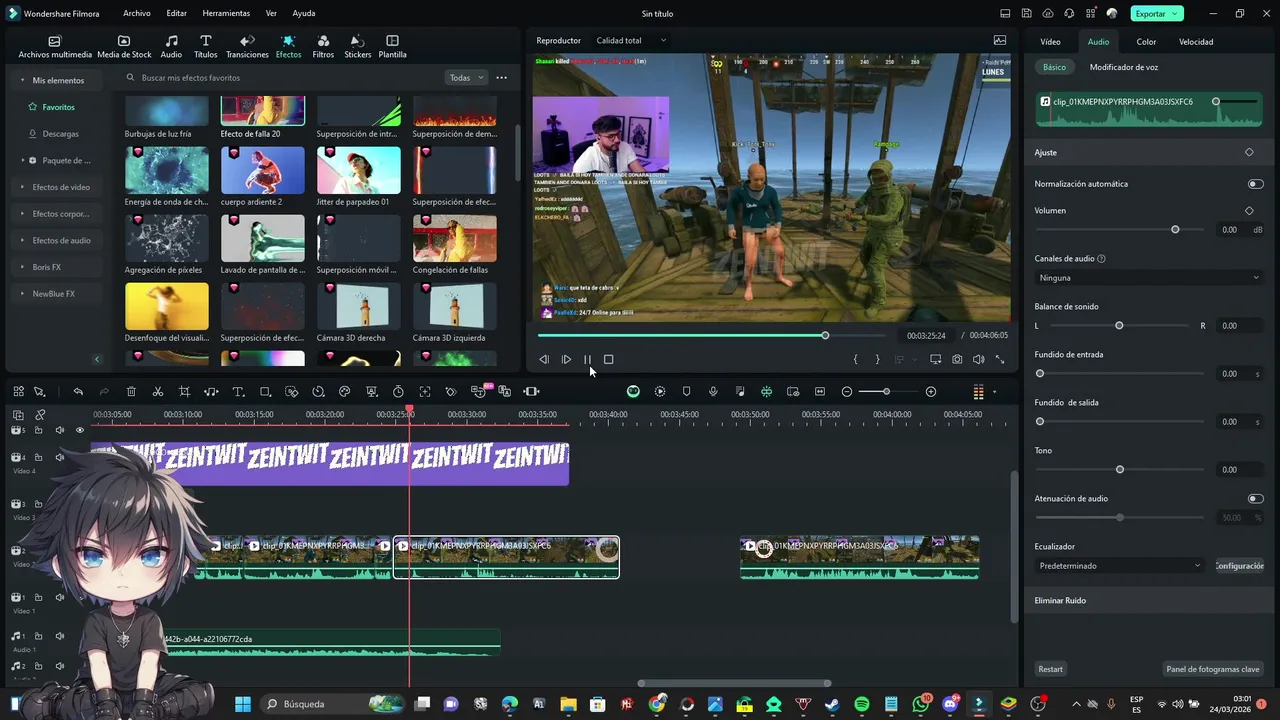Toggle visibility of video track 5
The height and width of the screenshot is (720, 1280).
tap(80, 430)
